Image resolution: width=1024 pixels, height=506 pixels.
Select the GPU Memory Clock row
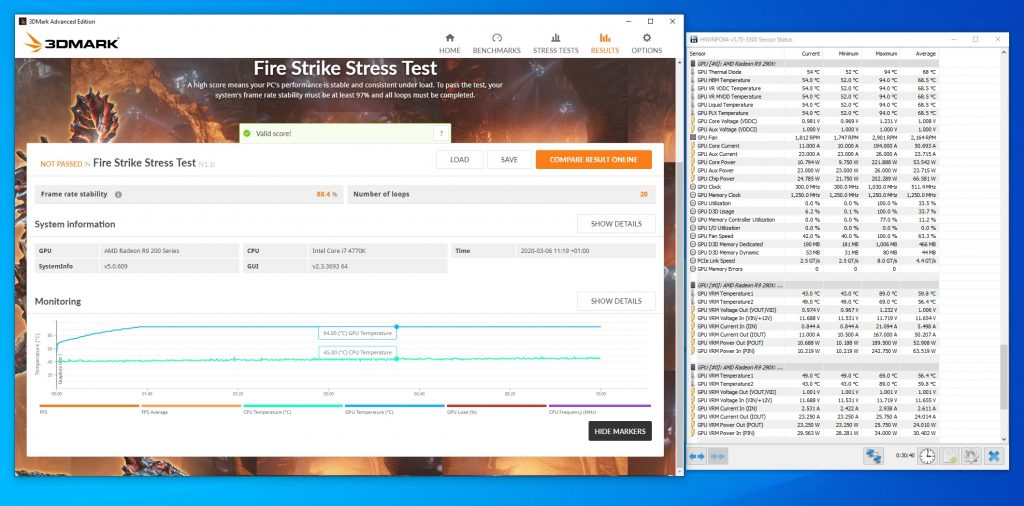(814, 195)
